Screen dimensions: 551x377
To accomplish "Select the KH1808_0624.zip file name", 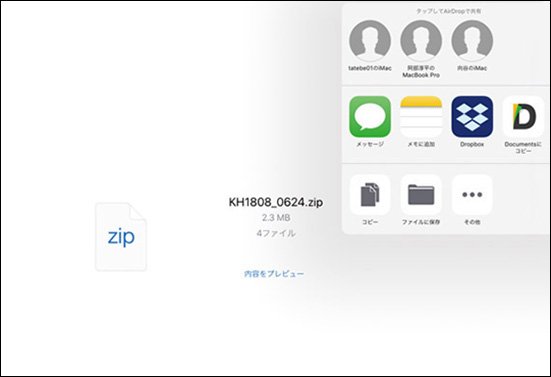I will [x=276, y=202].
